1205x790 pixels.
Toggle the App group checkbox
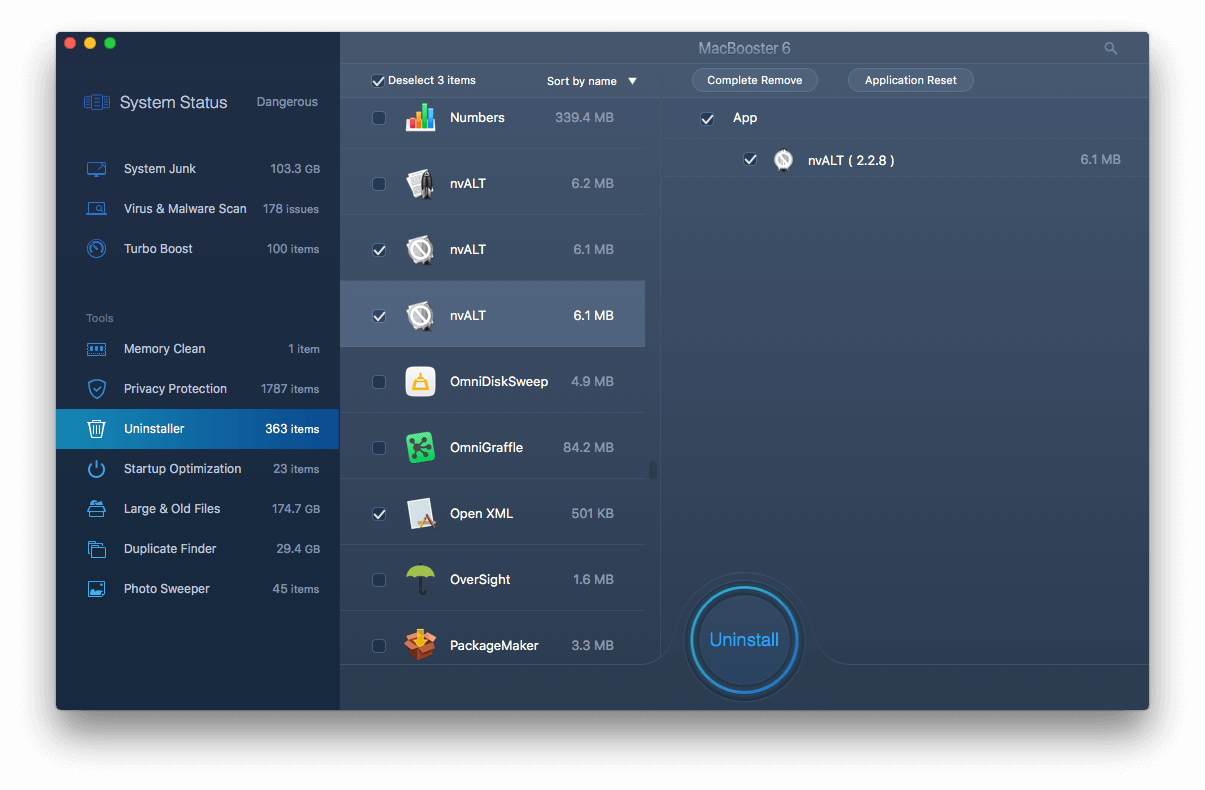click(707, 118)
